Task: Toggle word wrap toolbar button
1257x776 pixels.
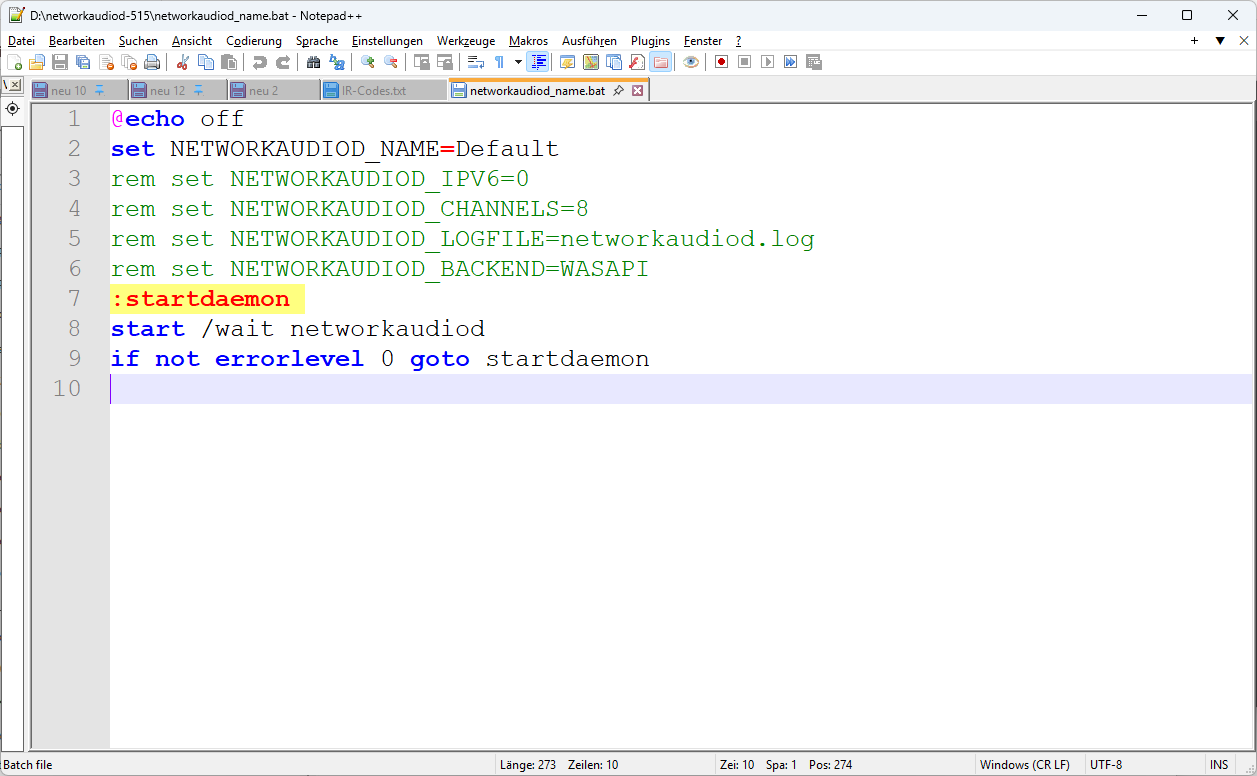Action: pyautogui.click(x=476, y=62)
